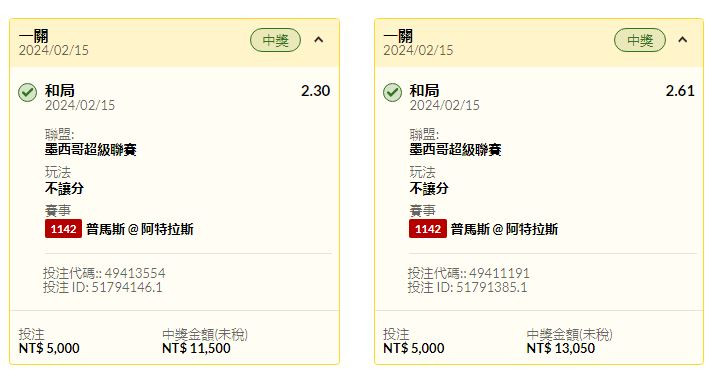
Task: Select bet code 49411191
Action: tap(499, 273)
